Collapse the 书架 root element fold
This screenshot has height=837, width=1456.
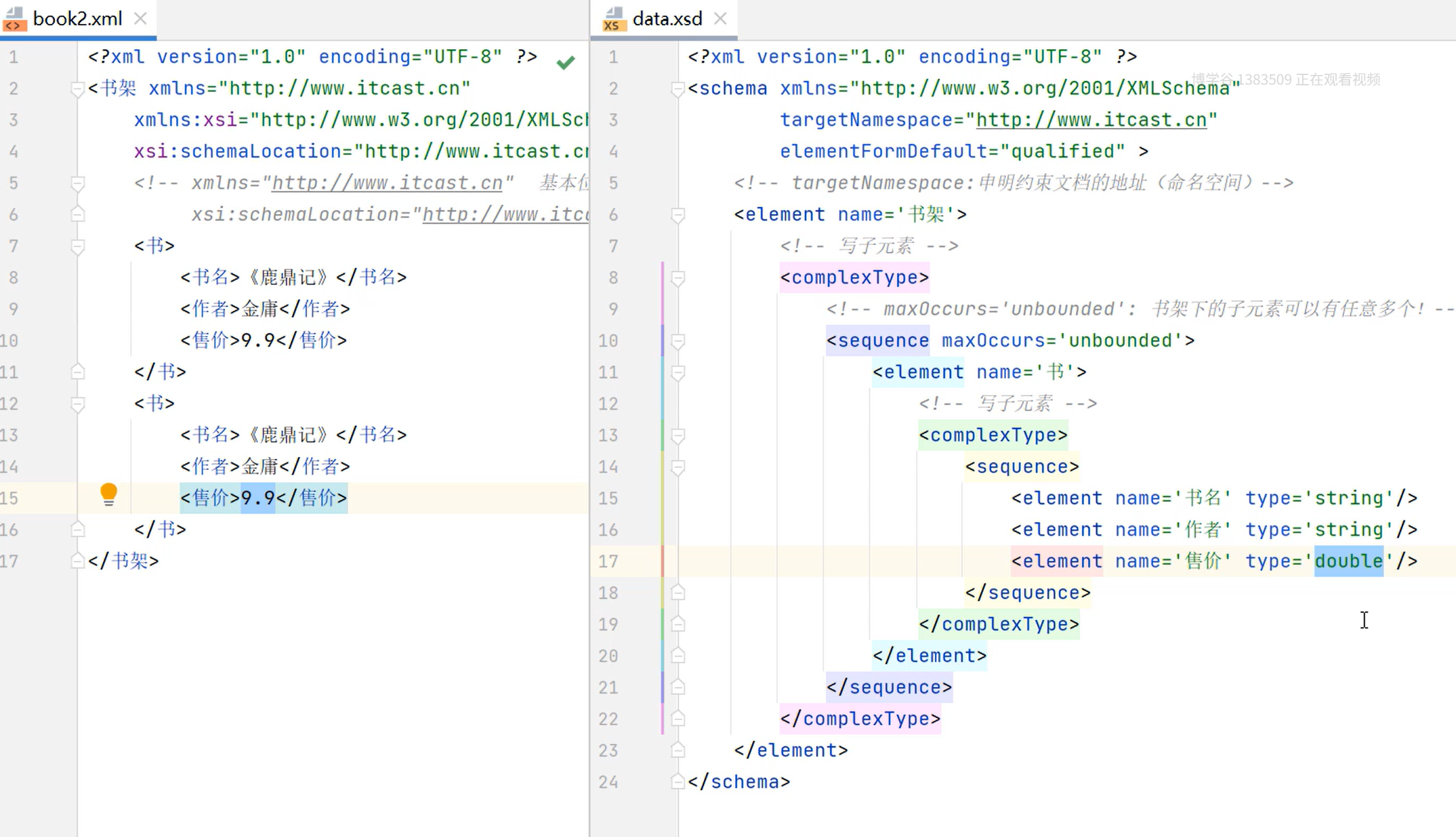[78, 89]
